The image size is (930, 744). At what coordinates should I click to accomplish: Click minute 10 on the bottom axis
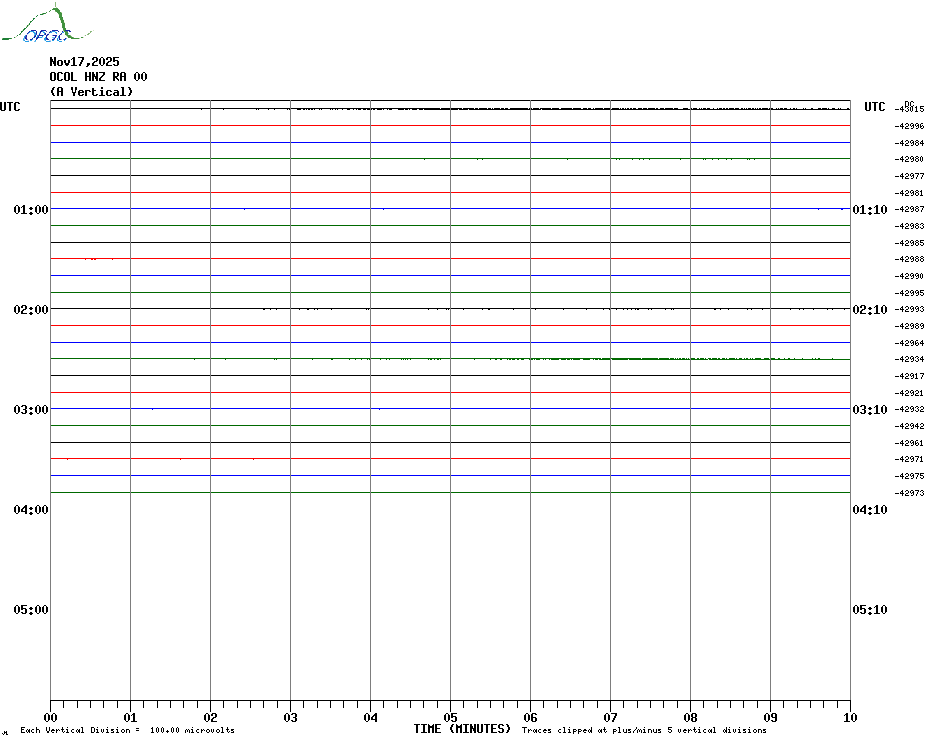click(850, 717)
